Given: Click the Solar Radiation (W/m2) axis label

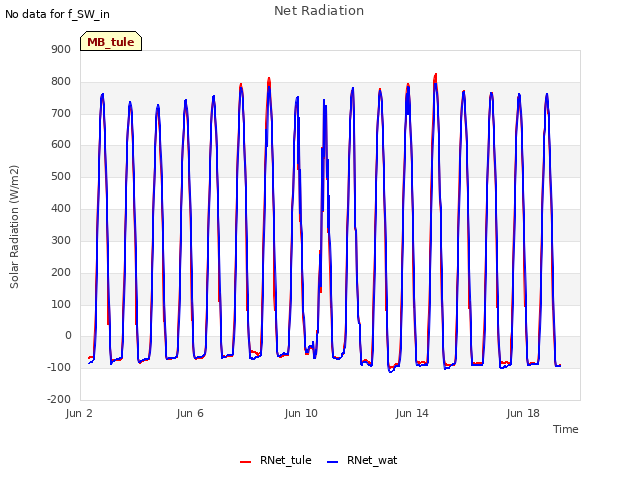Looking at the screenshot, I should (14, 227).
